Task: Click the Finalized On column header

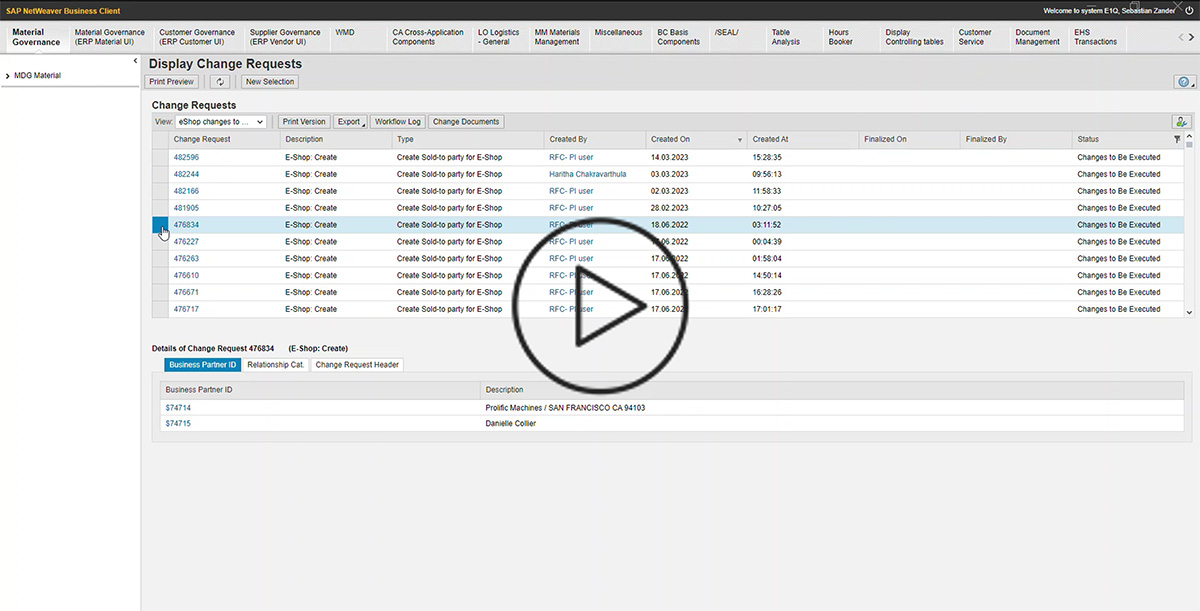Action: pyautogui.click(x=909, y=140)
